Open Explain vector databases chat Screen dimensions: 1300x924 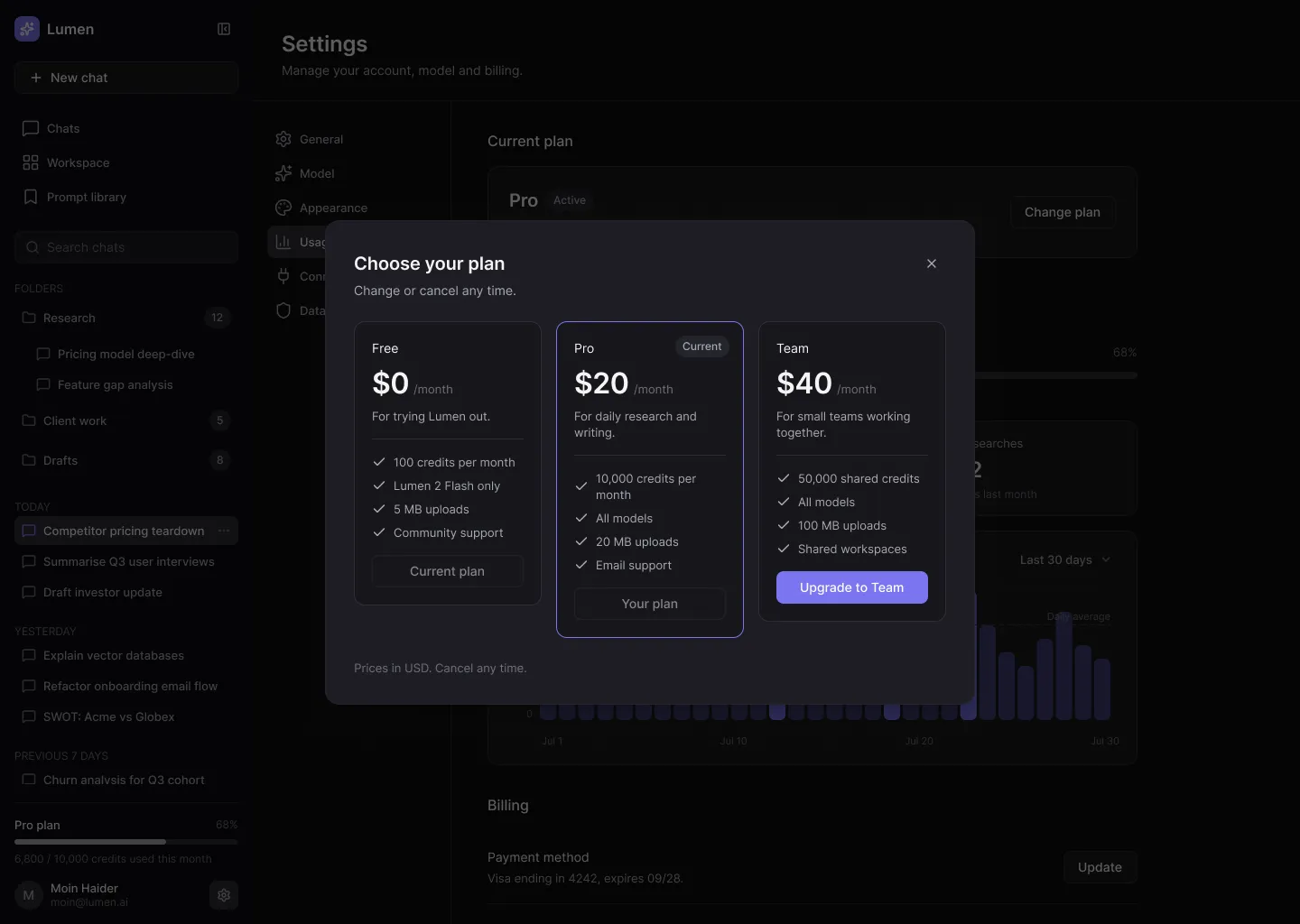[126, 655]
